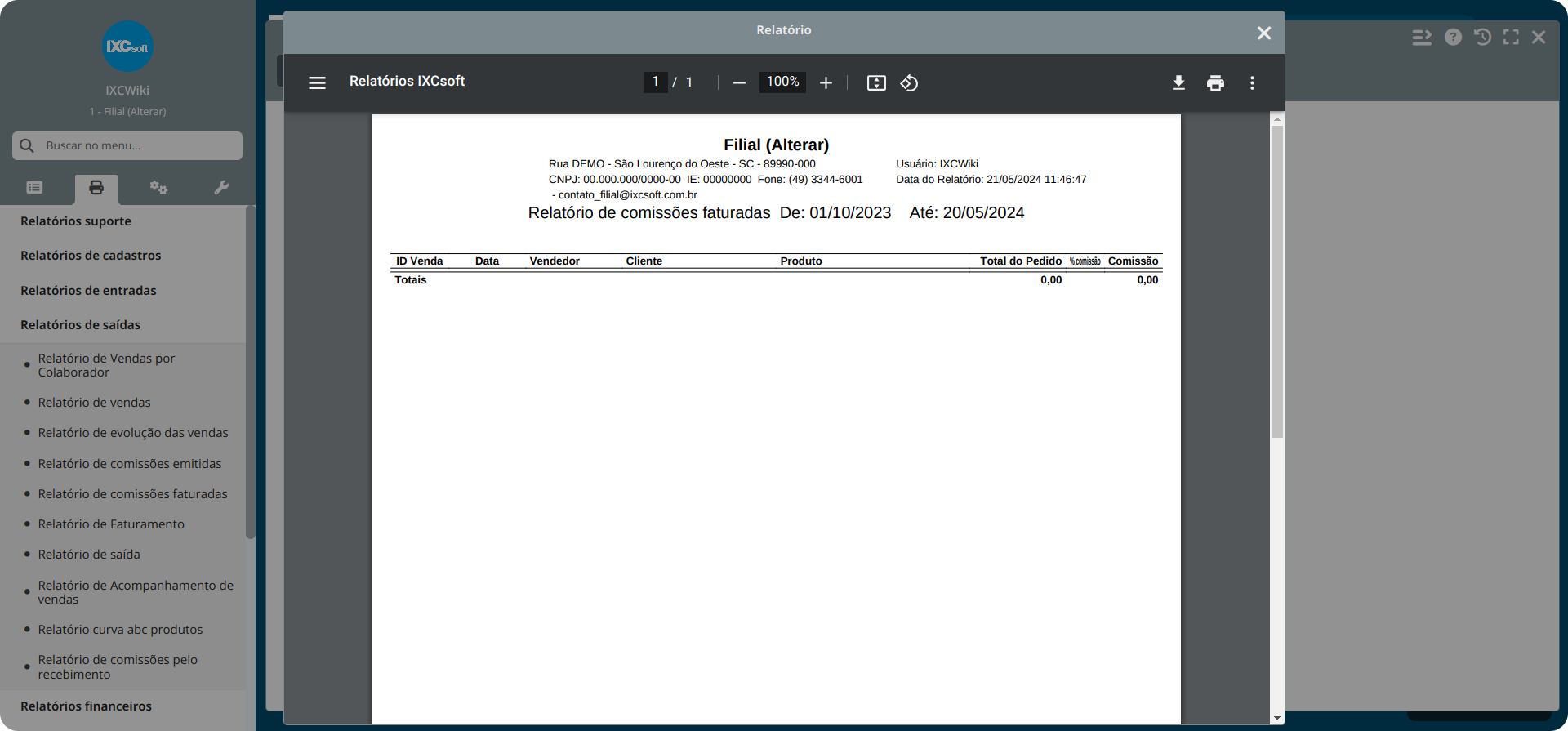
Task: Print the report from PDF toolbar
Action: pos(1215,82)
